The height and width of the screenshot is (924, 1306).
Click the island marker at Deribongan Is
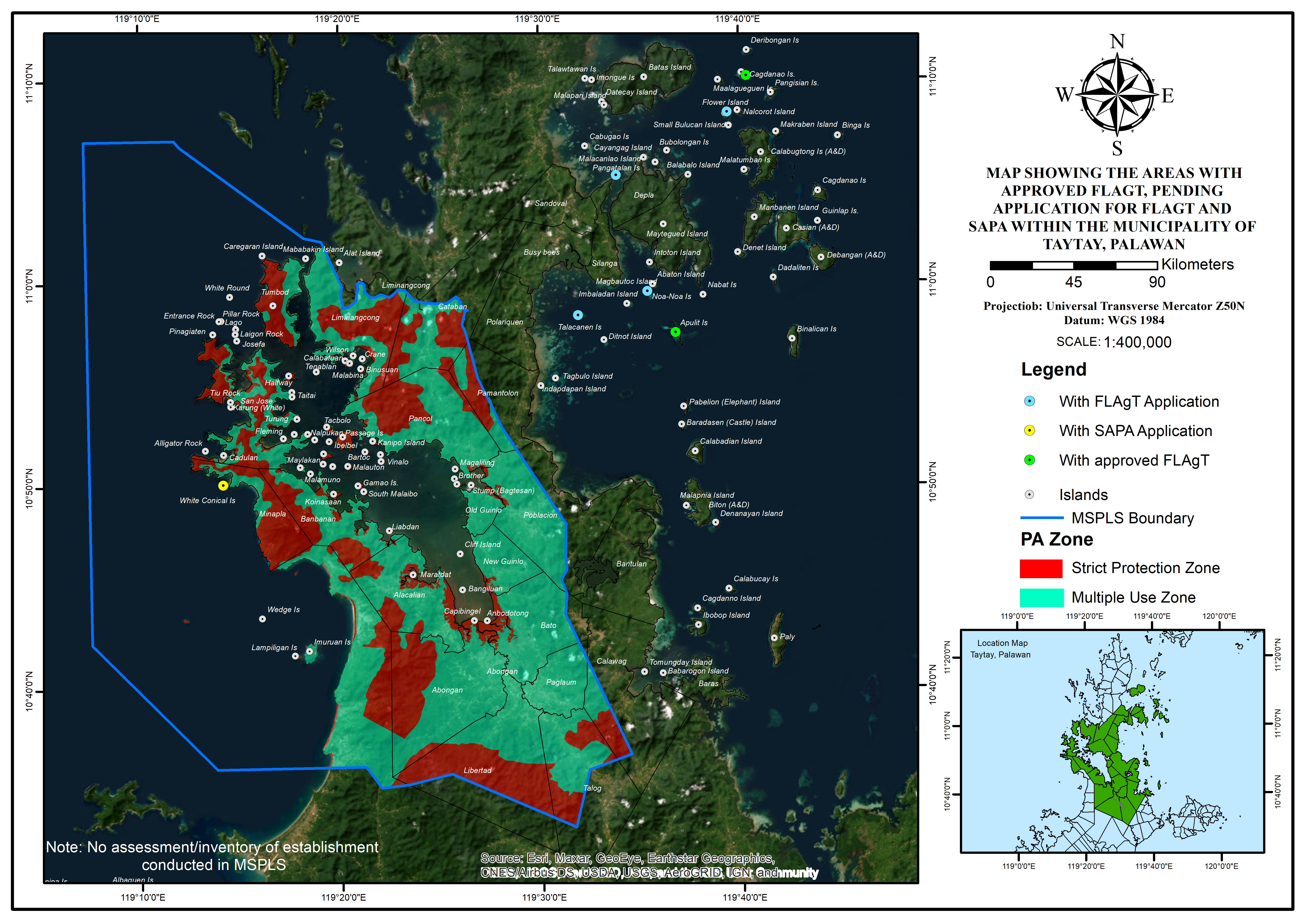(x=746, y=50)
